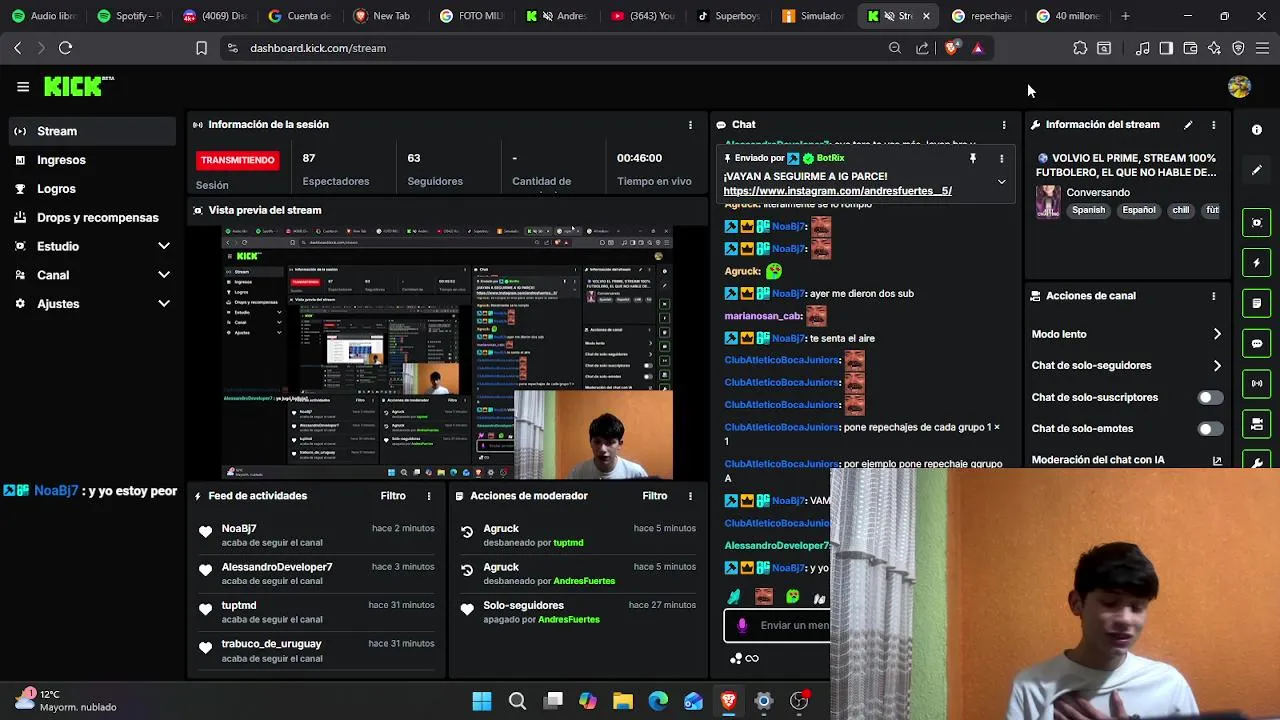Open File Explorer from taskbar
The width and height of the screenshot is (1280, 720).
click(x=623, y=701)
